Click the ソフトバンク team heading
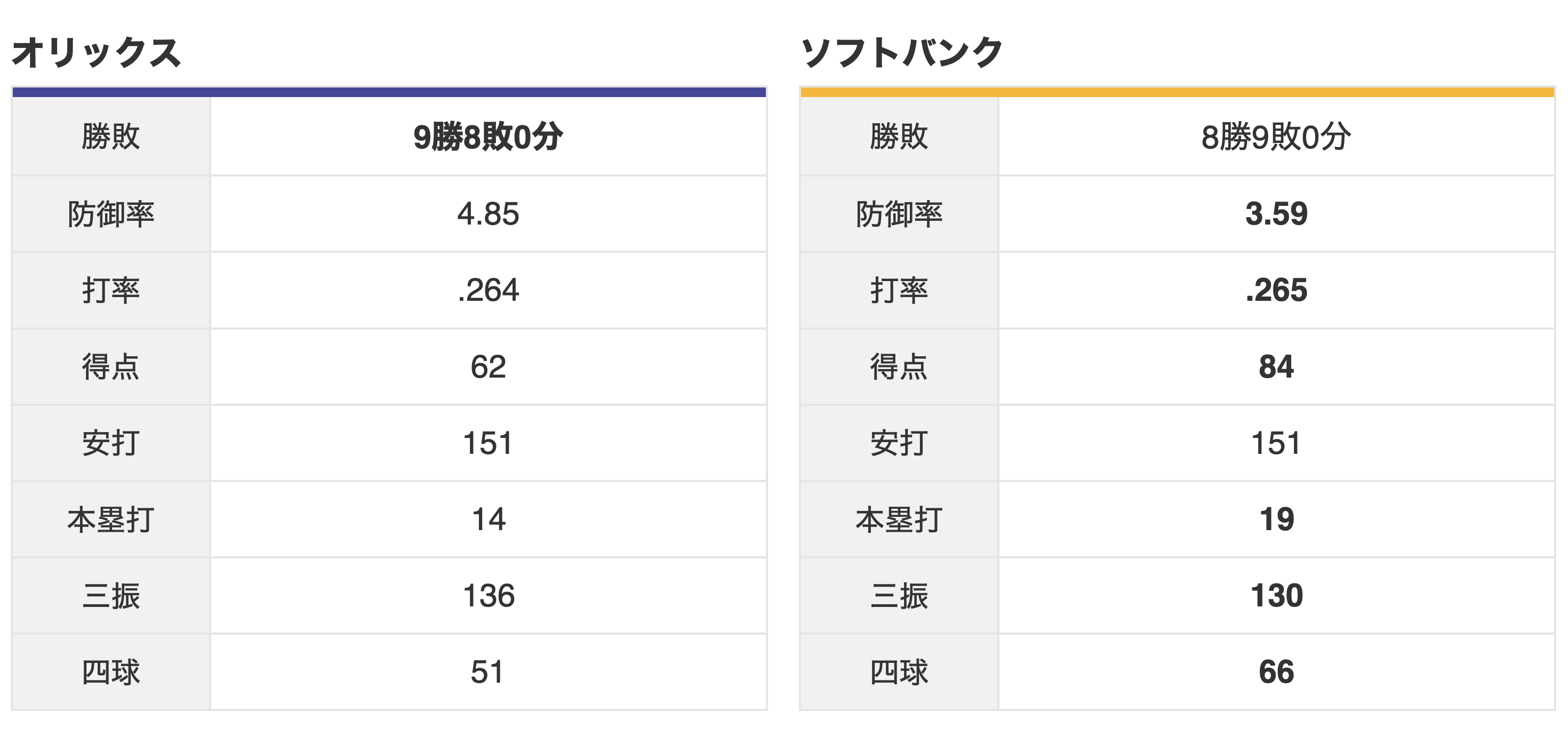1568x752 pixels. (x=901, y=52)
